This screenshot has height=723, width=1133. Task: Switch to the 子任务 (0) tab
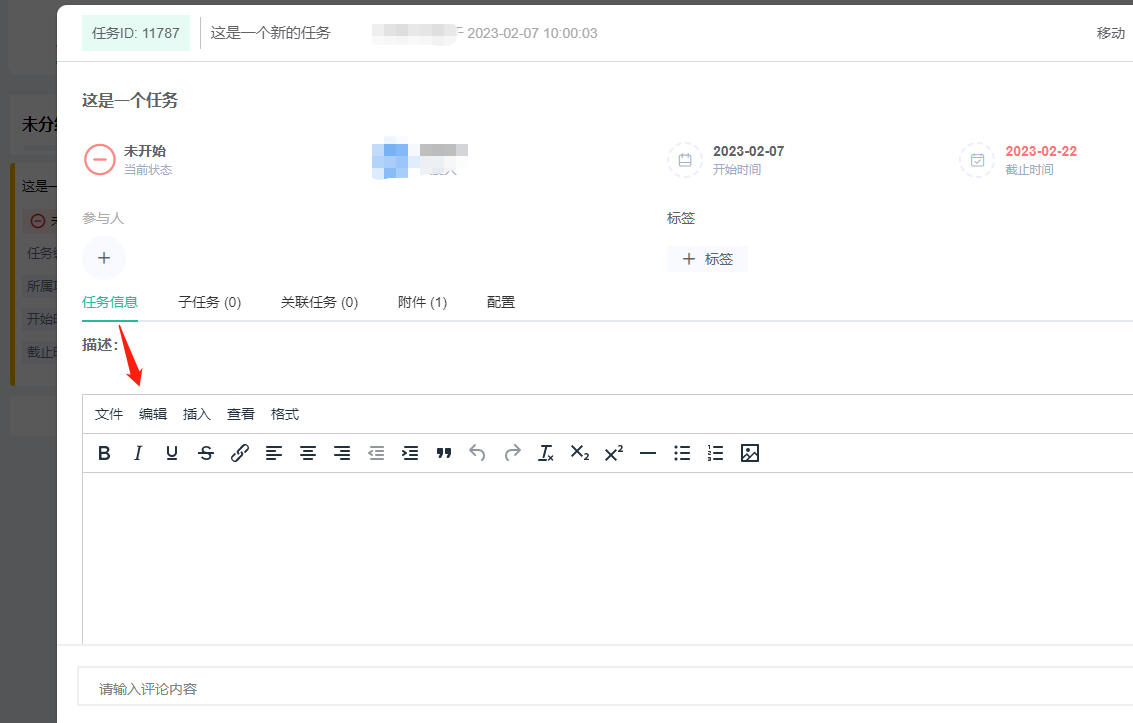(210, 302)
